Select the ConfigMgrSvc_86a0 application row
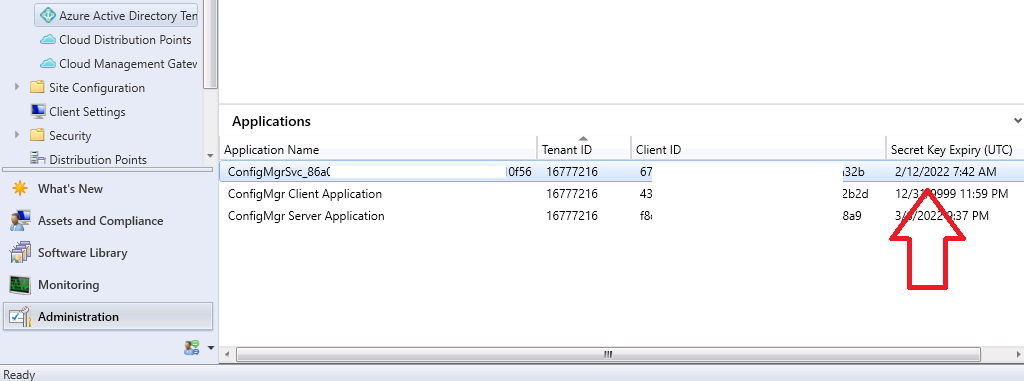This screenshot has width=1024, height=381. 622,172
